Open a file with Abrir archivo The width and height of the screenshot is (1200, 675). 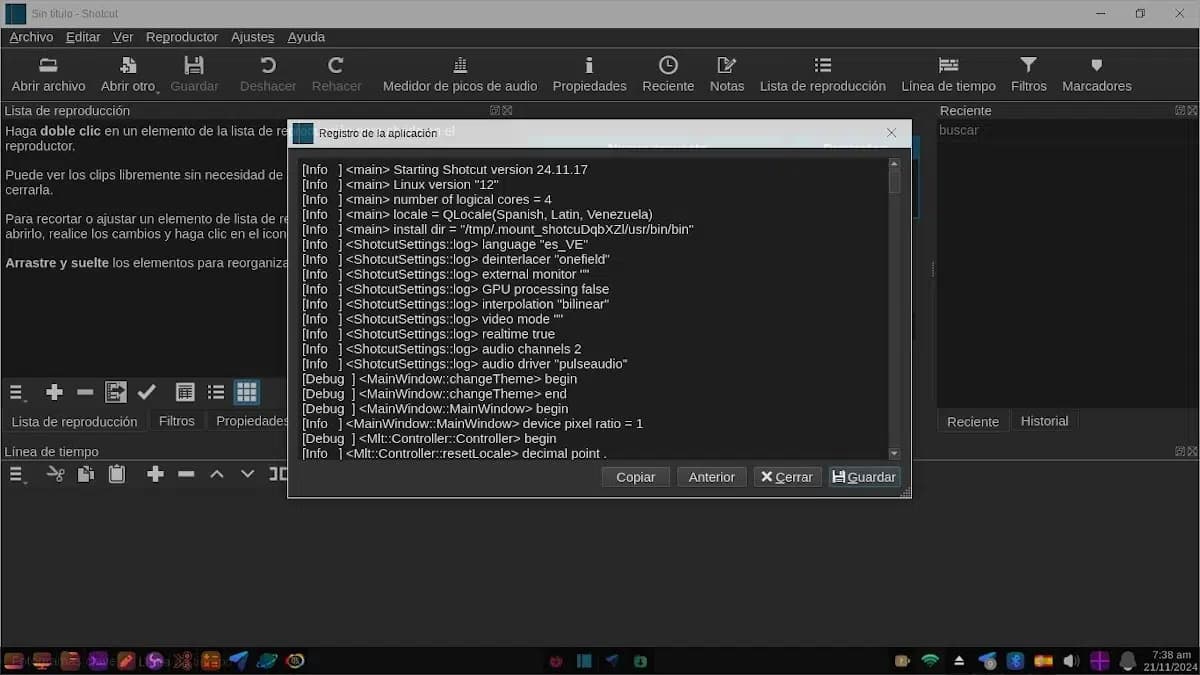pos(48,75)
